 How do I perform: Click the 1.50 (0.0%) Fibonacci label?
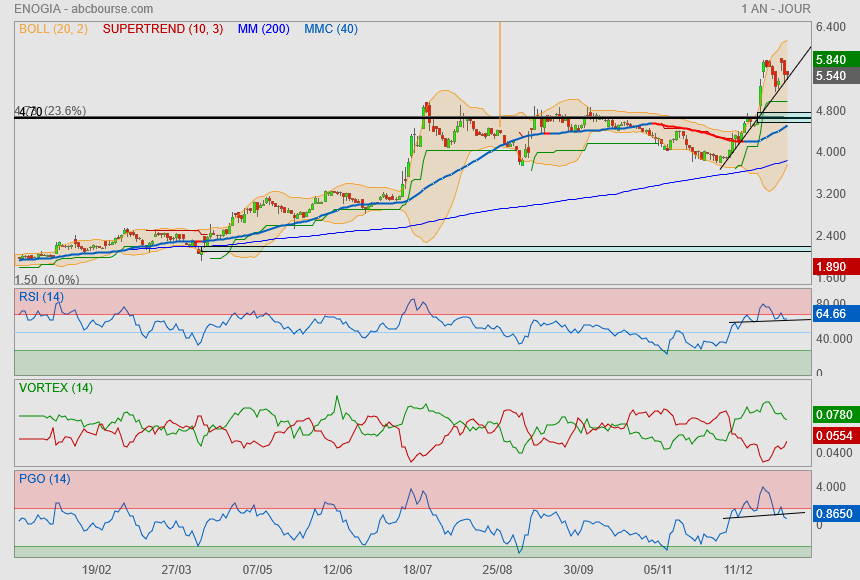(48, 280)
